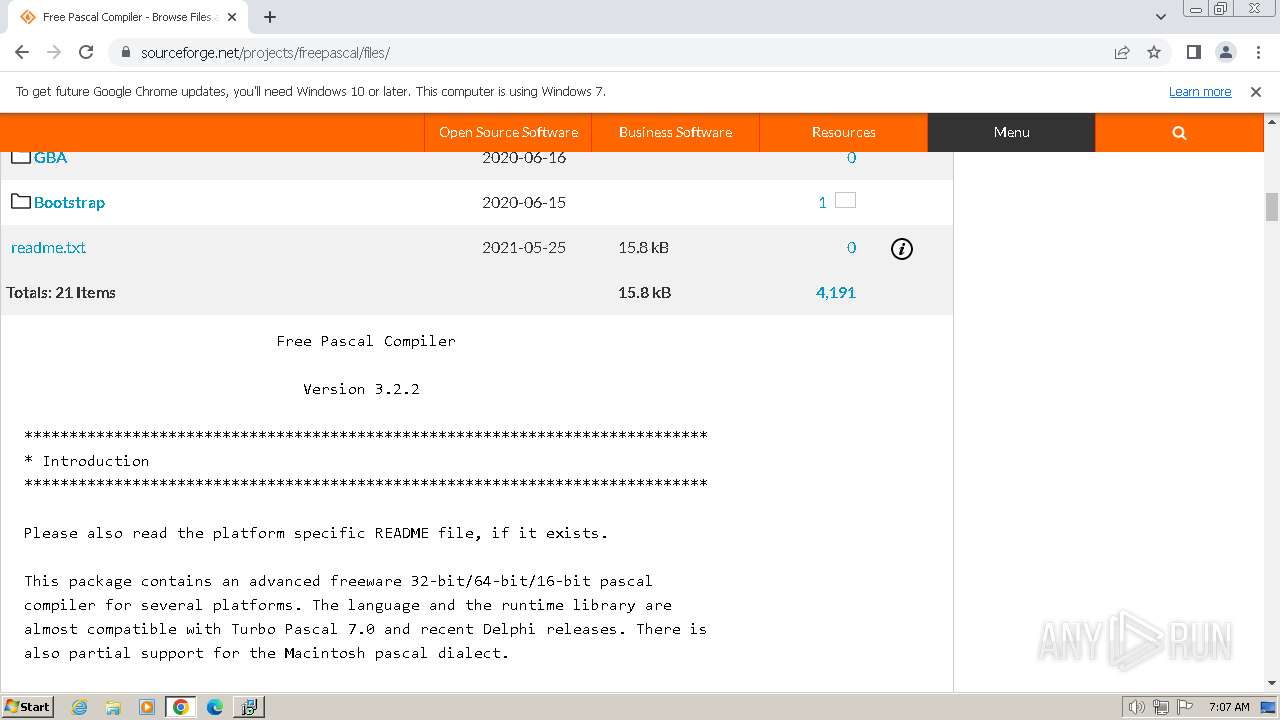Reload the SourceForge page
The image size is (1280, 720).
point(86,52)
